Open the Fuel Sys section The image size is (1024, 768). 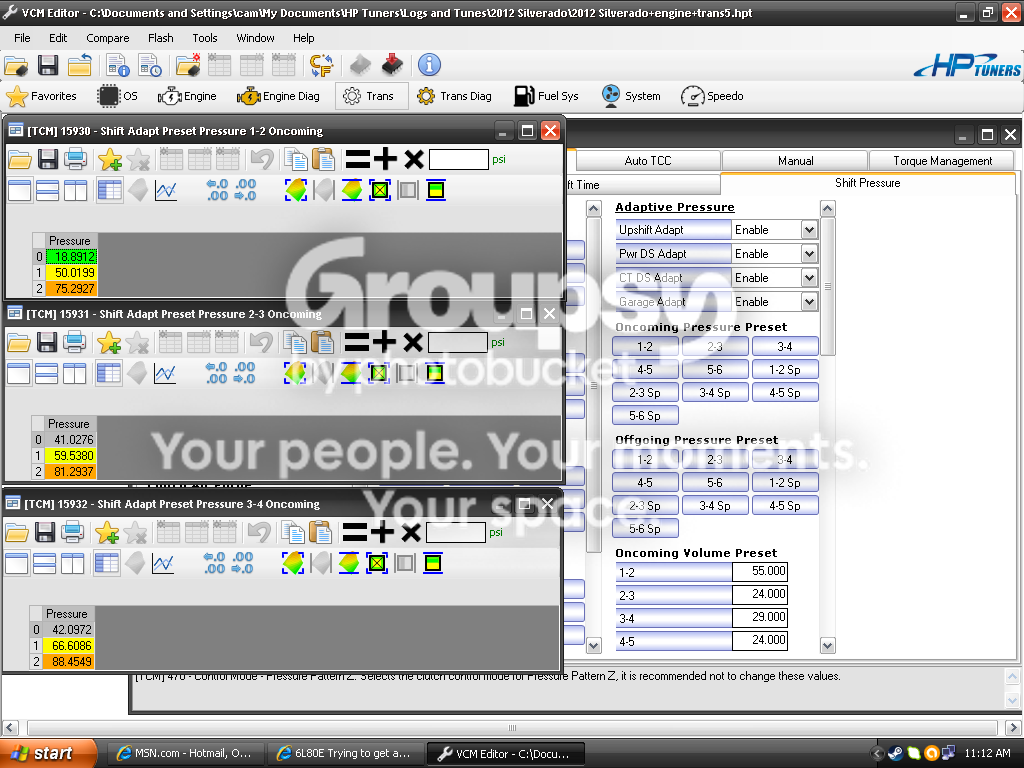(x=546, y=96)
